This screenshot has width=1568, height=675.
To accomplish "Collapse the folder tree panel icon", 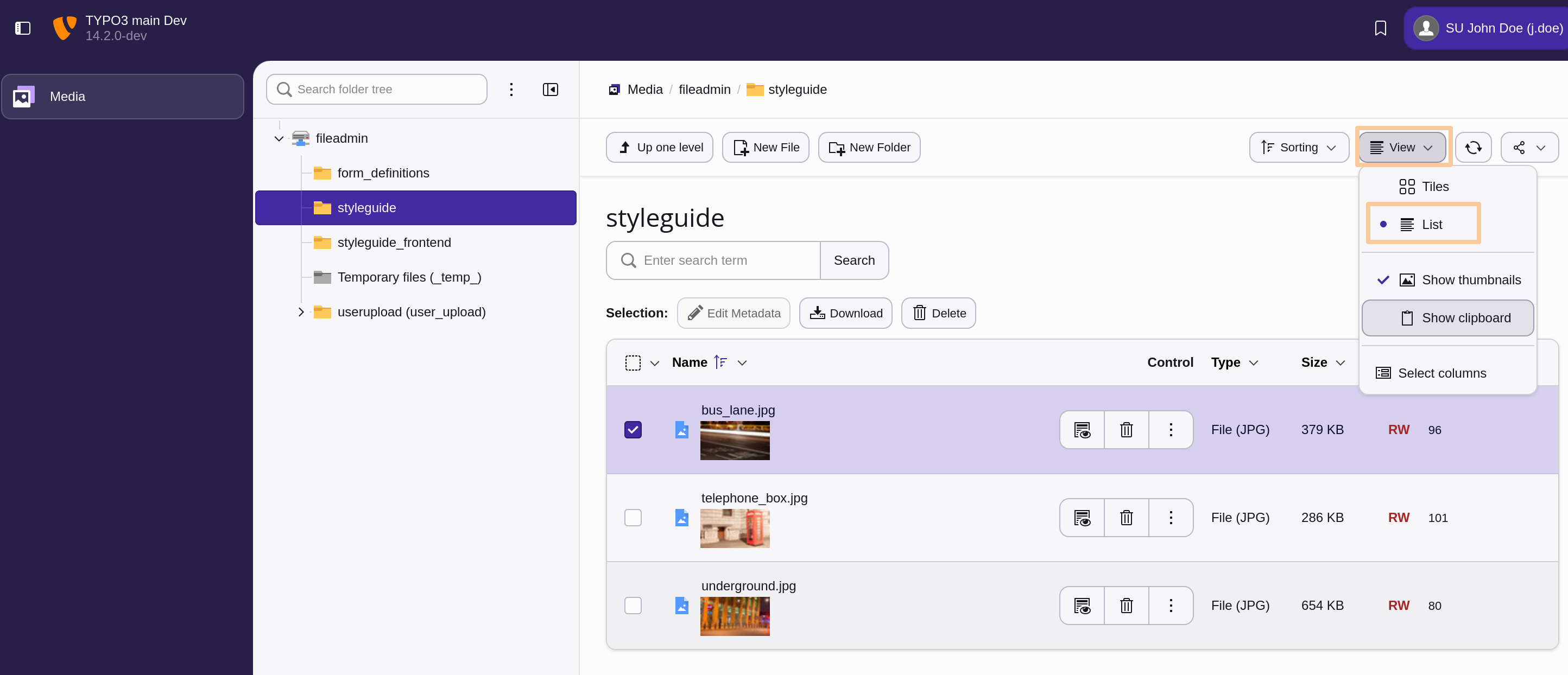I will tap(549, 90).
